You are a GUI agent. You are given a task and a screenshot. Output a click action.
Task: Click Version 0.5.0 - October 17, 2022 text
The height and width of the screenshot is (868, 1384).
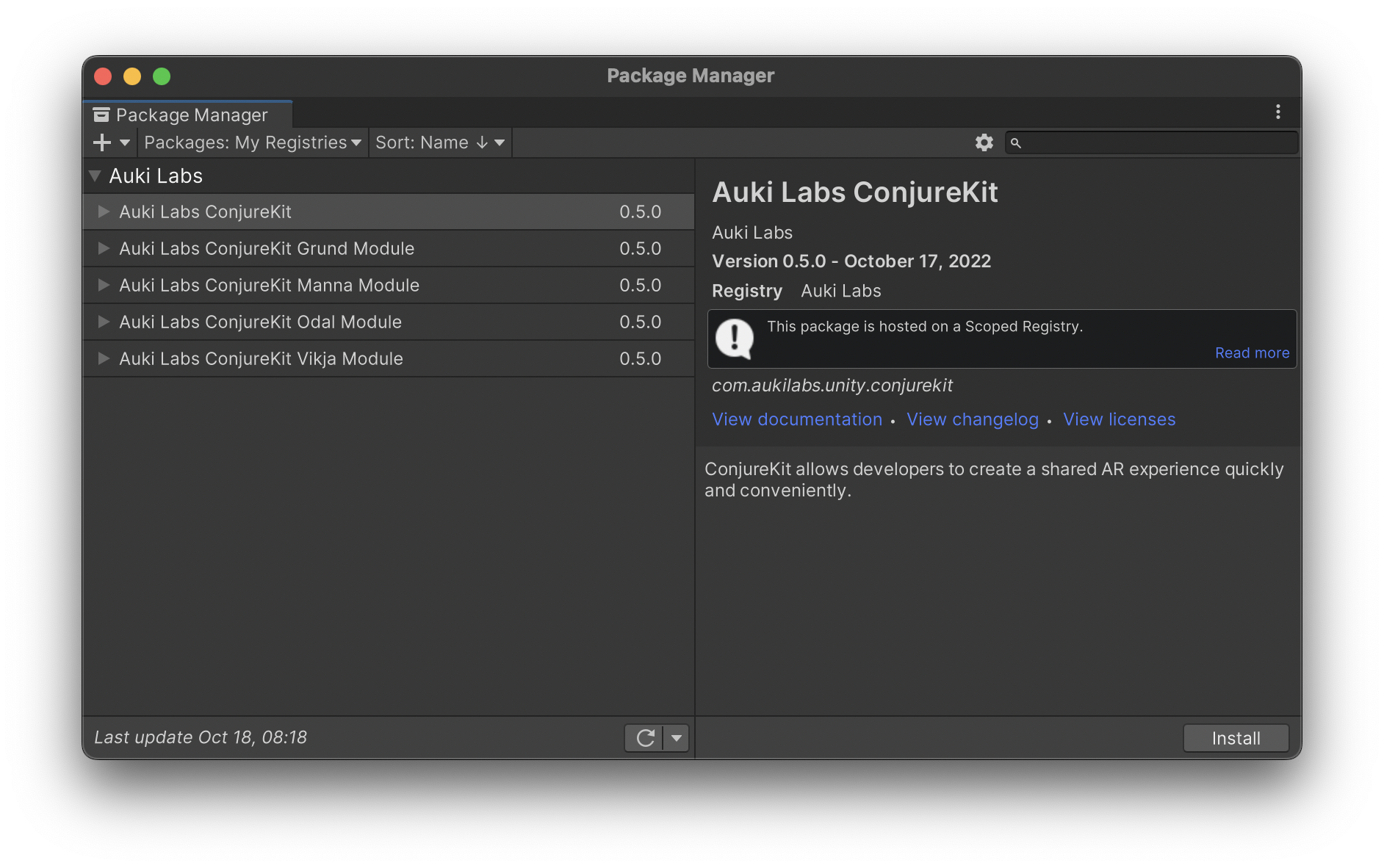point(851,261)
